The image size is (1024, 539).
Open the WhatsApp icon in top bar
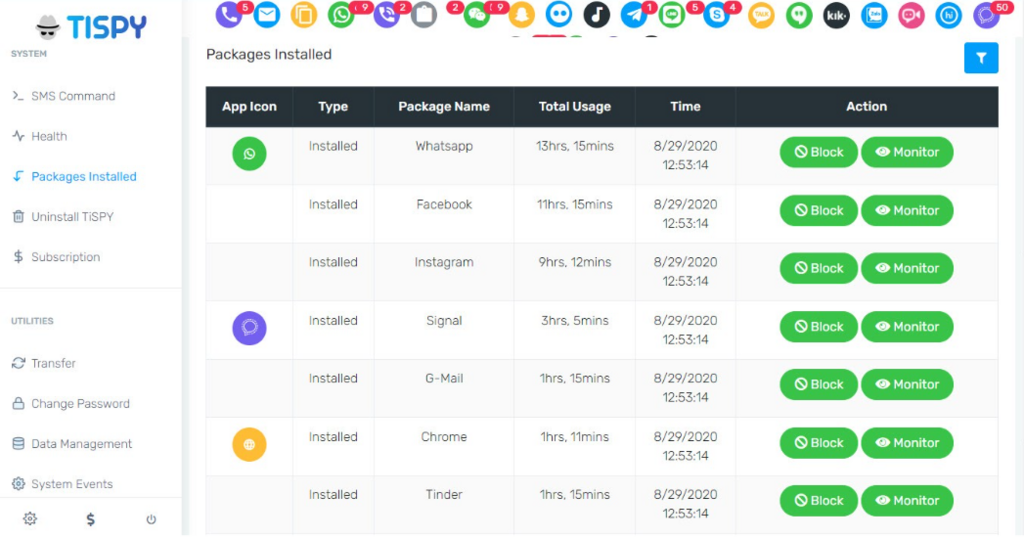coord(341,14)
